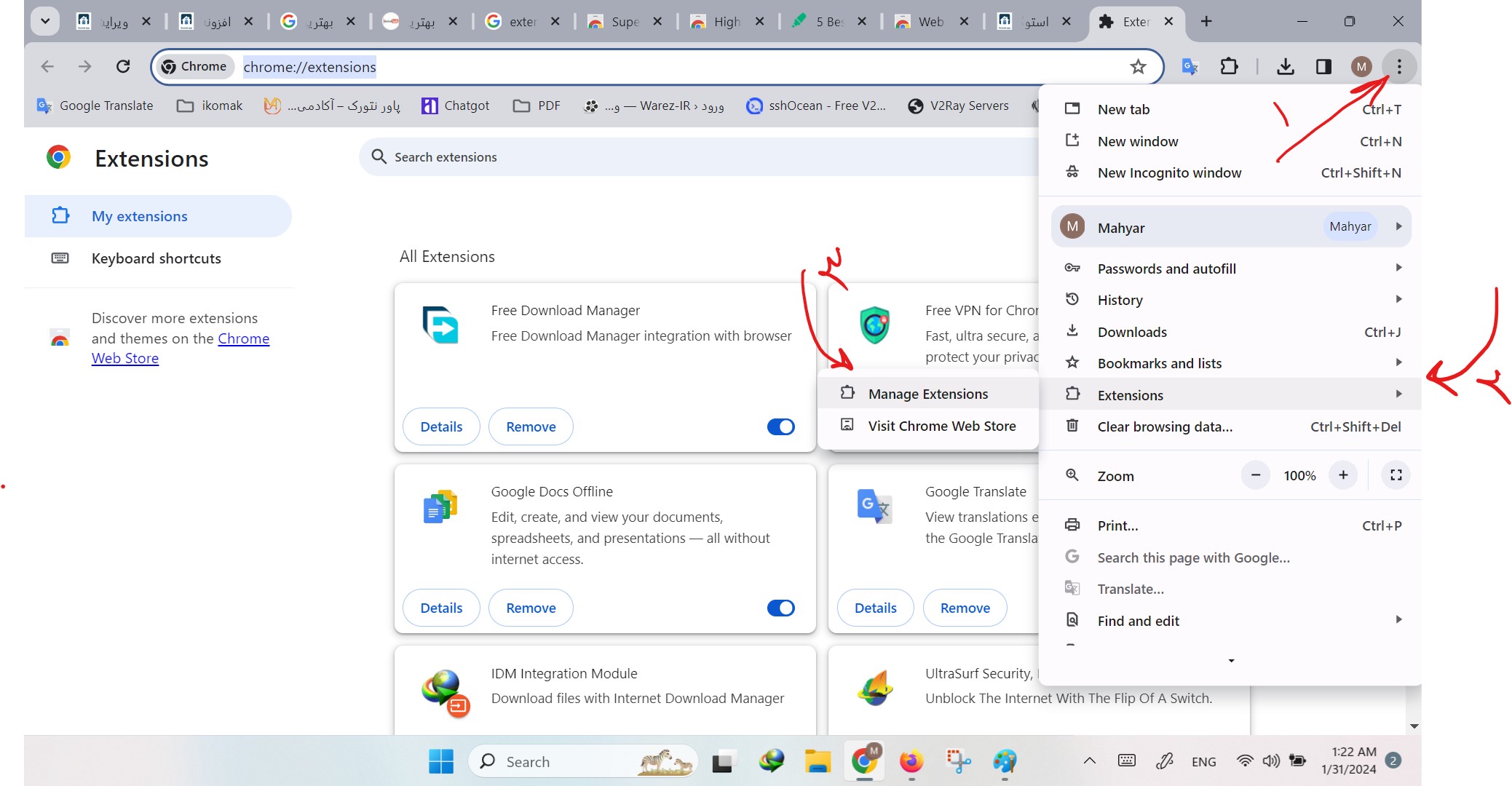Enter fullscreen via the zoom fullscreen icon
1512x786 pixels.
1396,475
